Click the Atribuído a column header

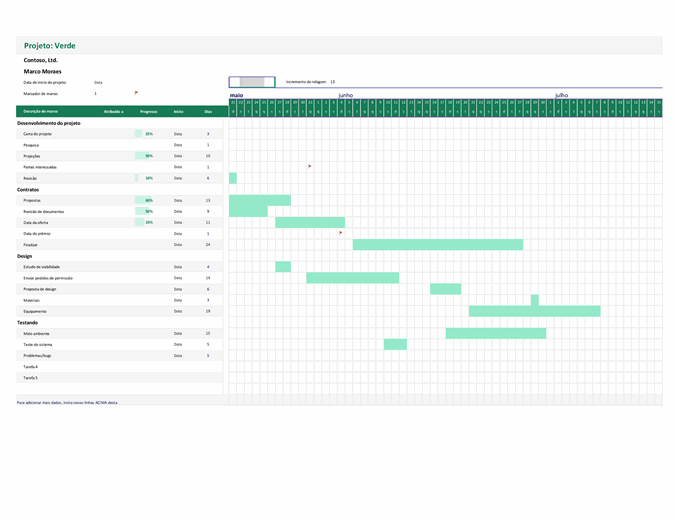click(114, 111)
